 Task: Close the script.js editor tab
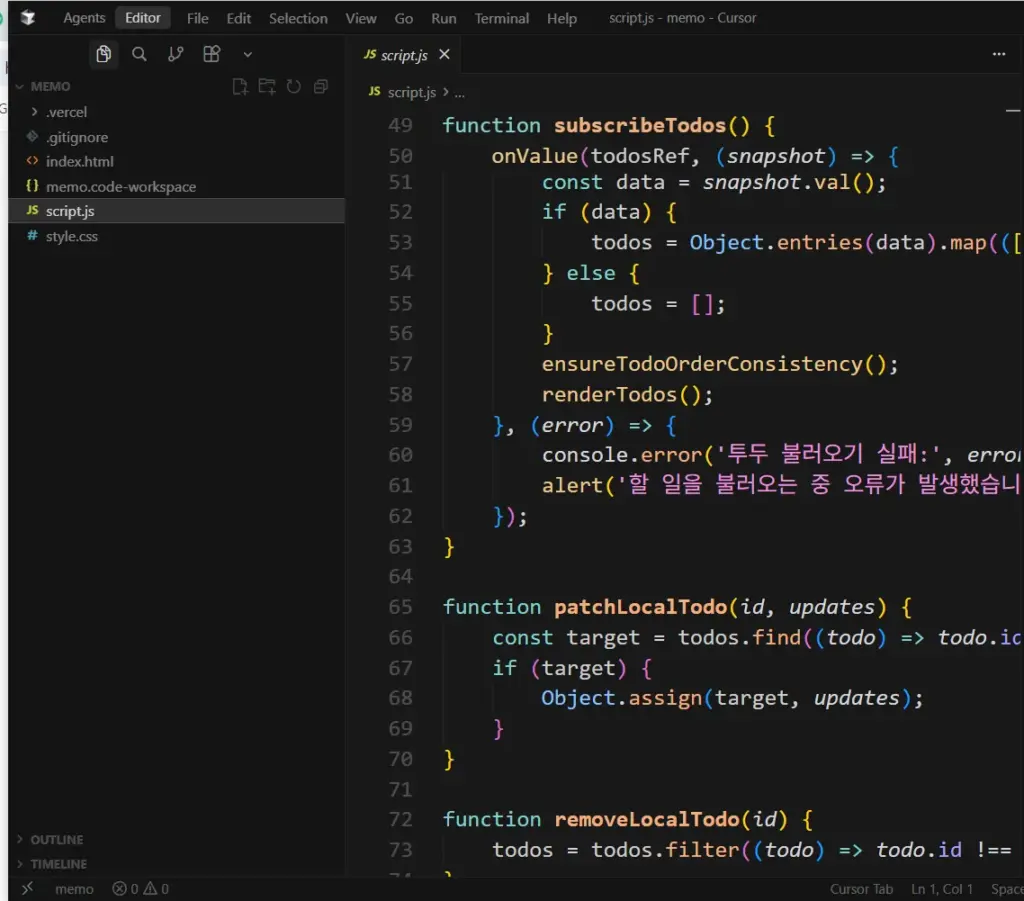445,55
